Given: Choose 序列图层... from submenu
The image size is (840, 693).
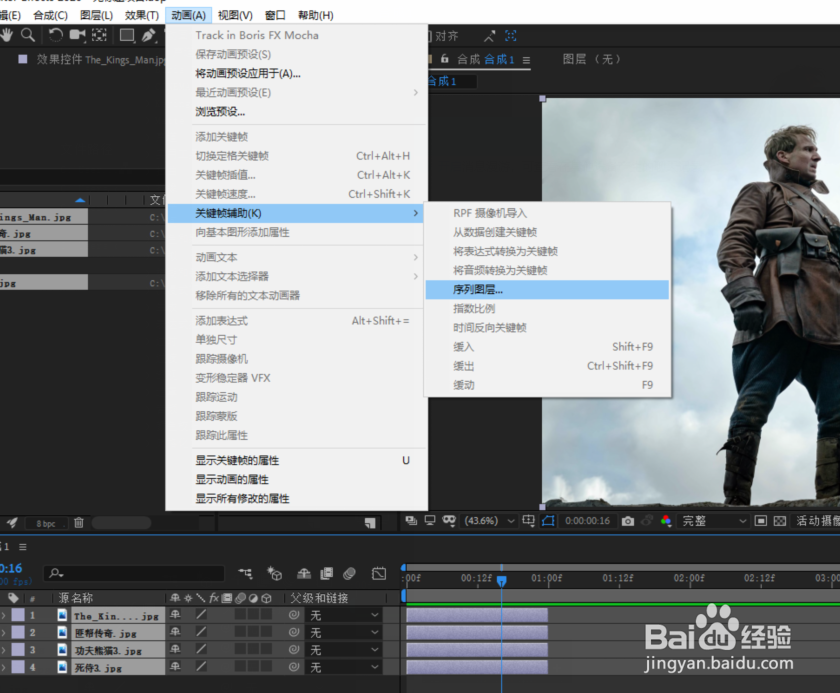Looking at the screenshot, I should click(x=547, y=290).
